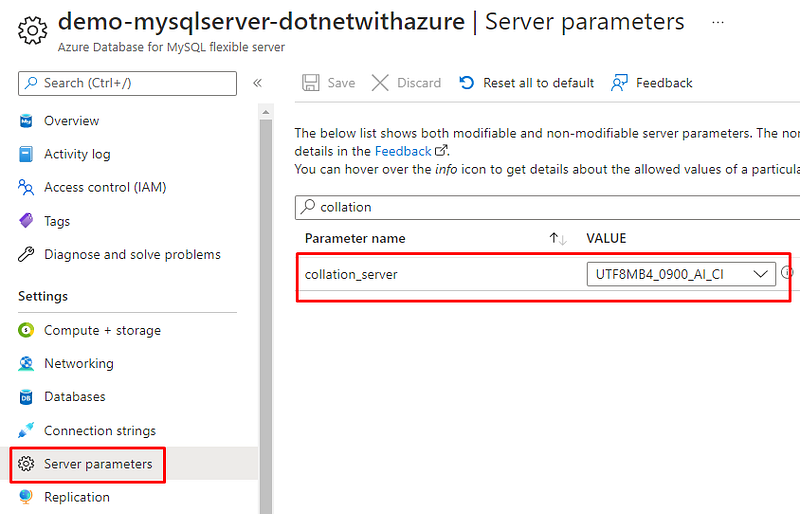800x514 pixels.
Task: Click the Feedback person icon
Action: pos(619,83)
